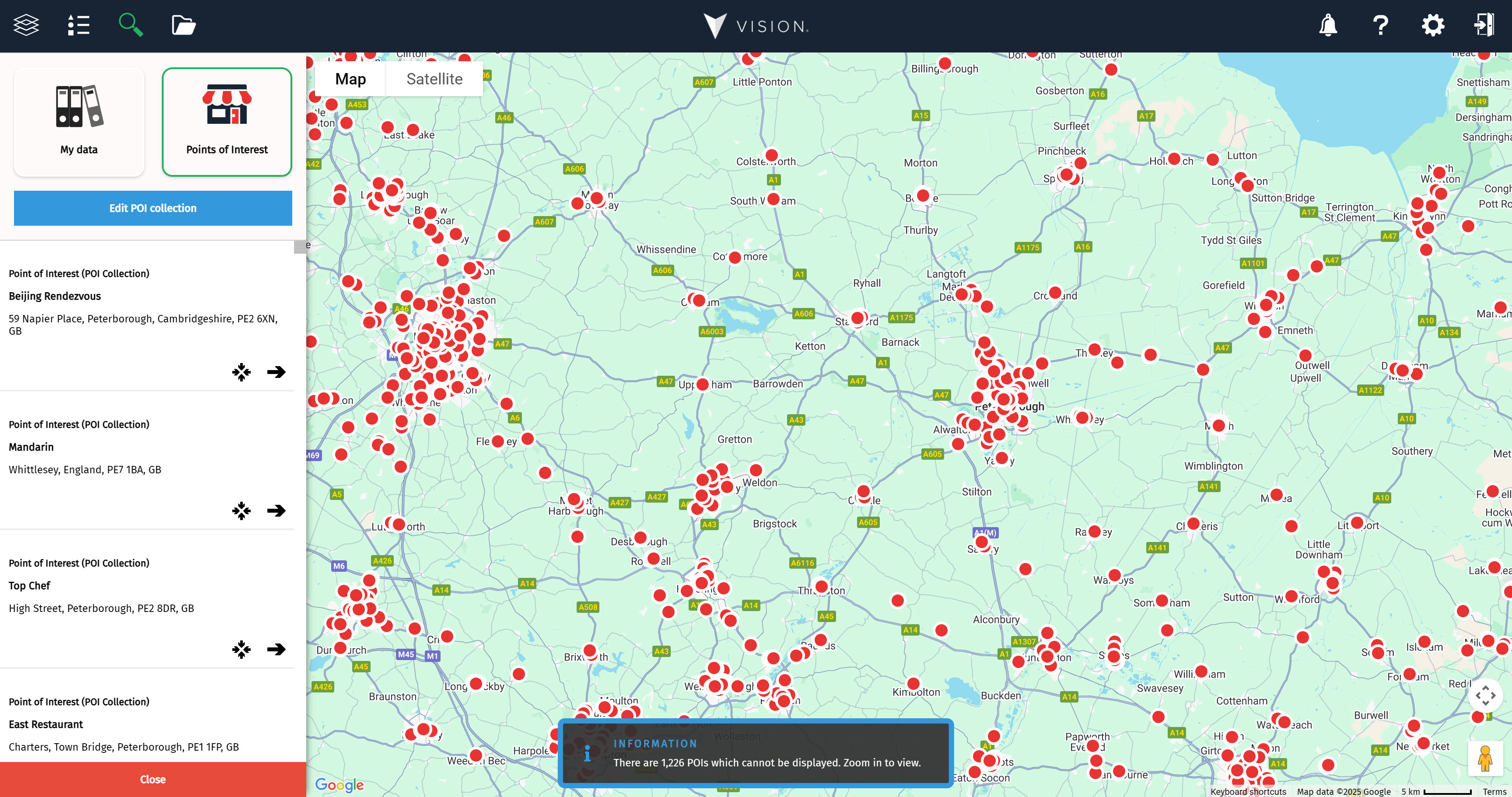1512x797 pixels.
Task: Click the POI marker at Oakham
Action: (x=699, y=300)
